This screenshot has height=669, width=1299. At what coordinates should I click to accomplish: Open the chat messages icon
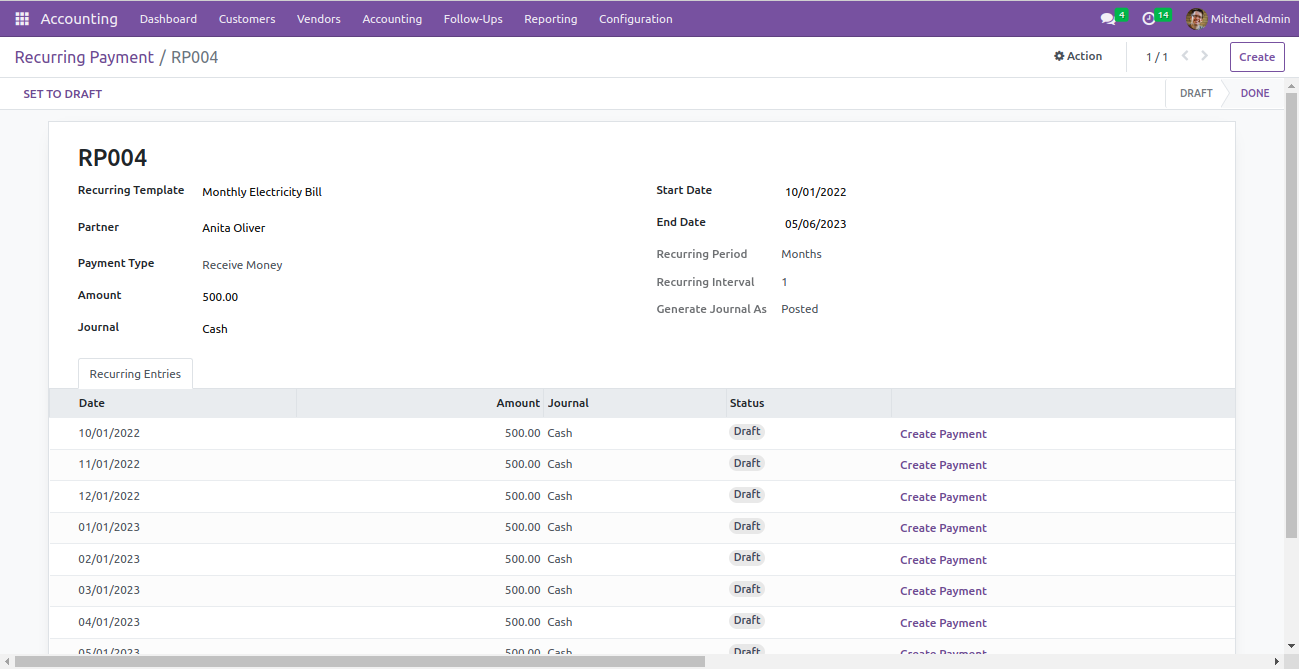click(x=1108, y=19)
